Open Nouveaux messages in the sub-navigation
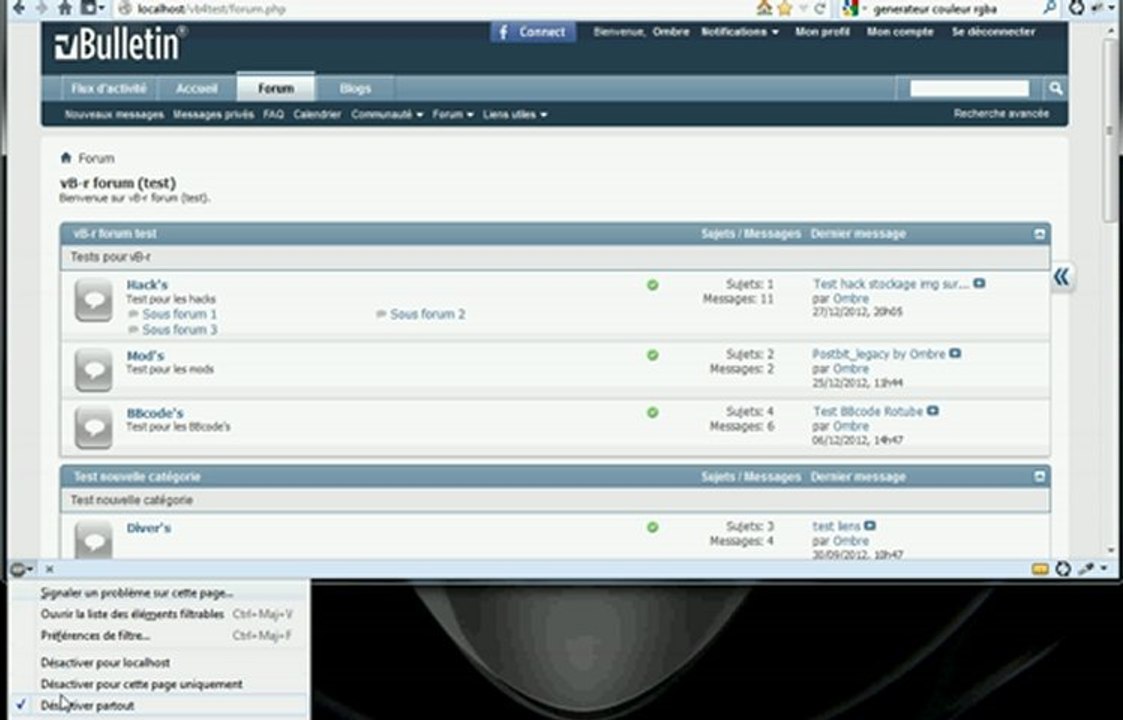The height and width of the screenshot is (720, 1123). click(x=114, y=115)
